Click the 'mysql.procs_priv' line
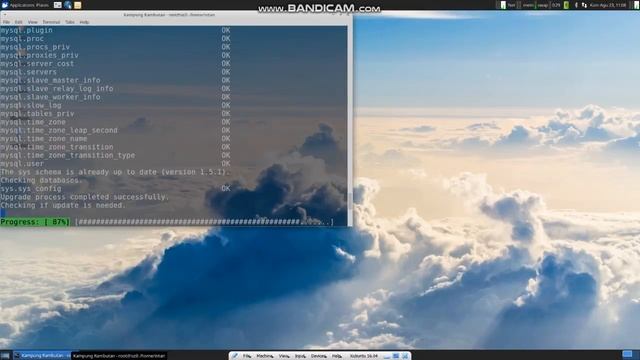The image size is (640, 360). click(35, 47)
